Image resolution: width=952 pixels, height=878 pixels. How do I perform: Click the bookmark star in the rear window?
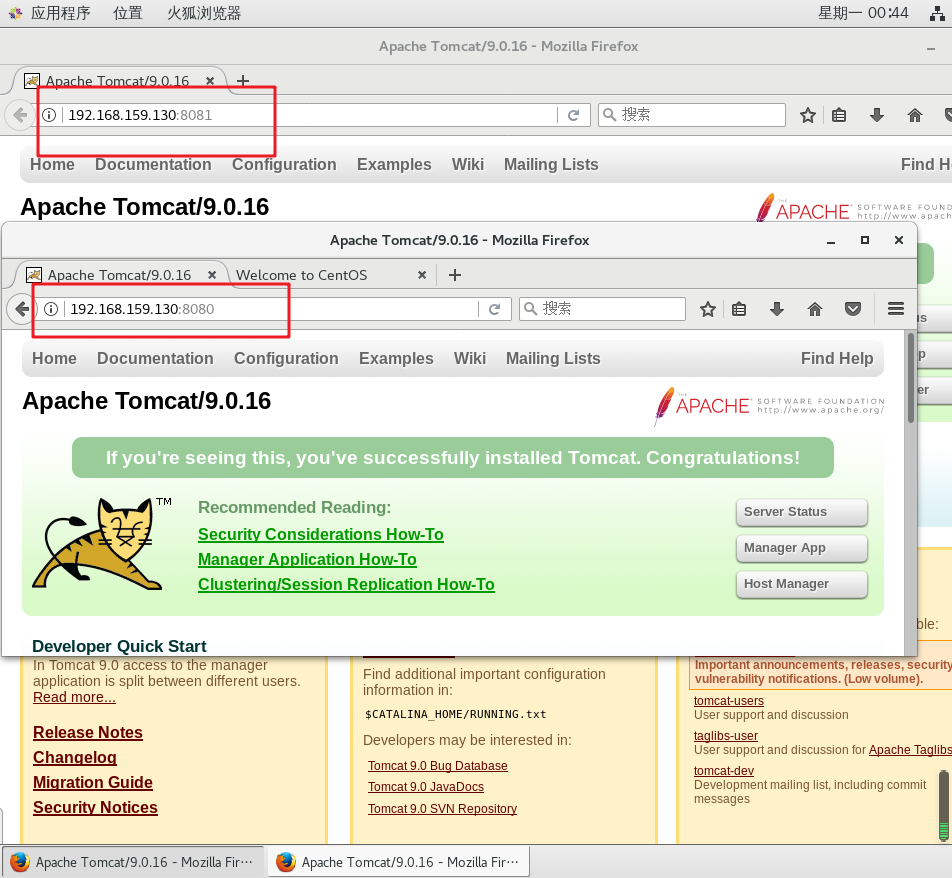point(808,115)
